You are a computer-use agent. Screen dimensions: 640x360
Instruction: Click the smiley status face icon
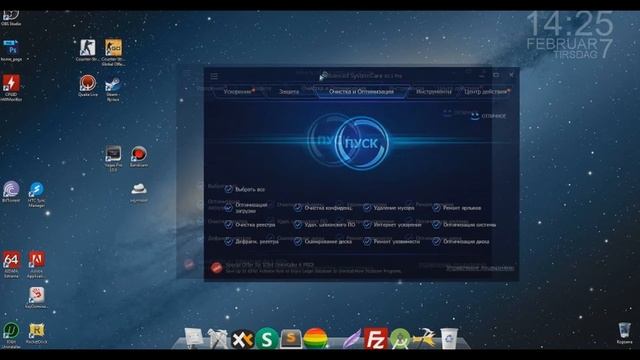coord(475,116)
